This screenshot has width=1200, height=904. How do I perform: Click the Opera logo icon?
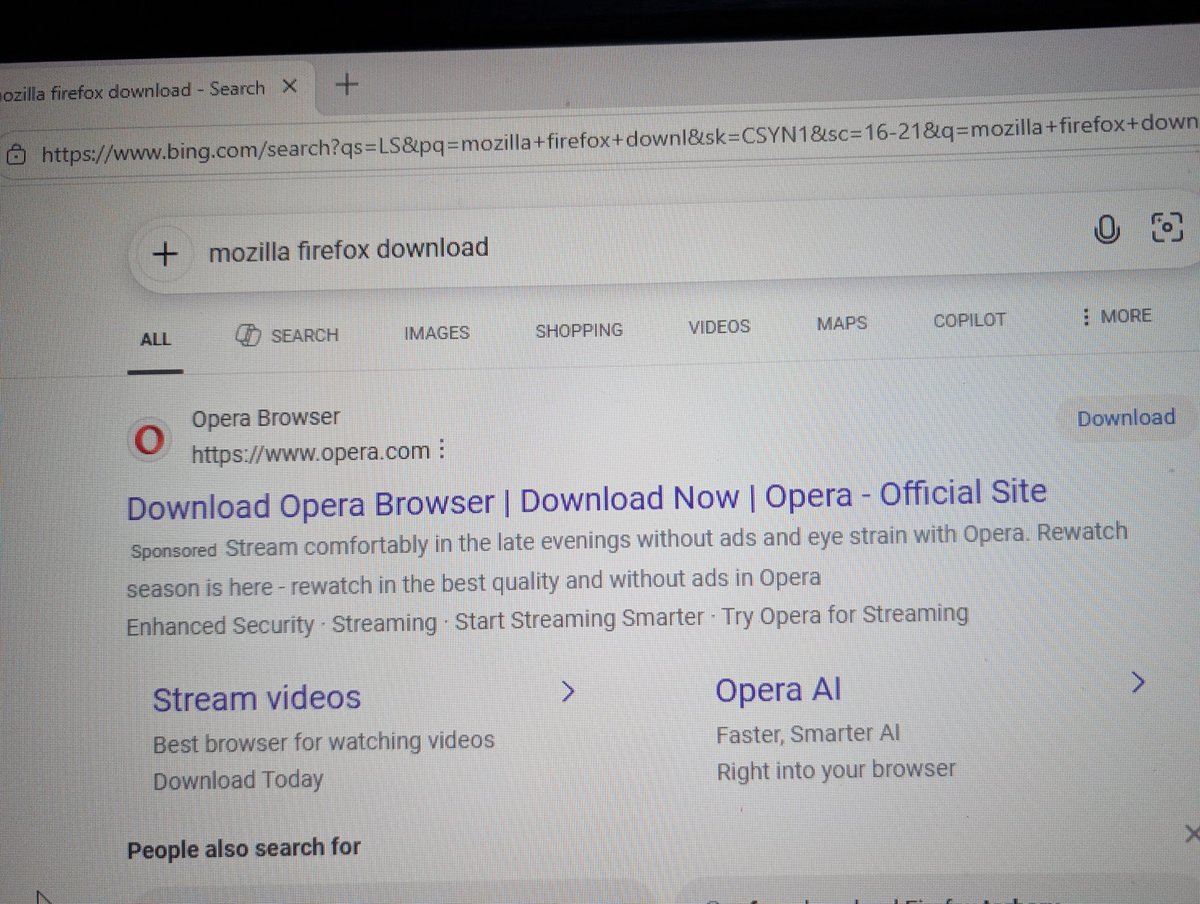click(x=149, y=439)
